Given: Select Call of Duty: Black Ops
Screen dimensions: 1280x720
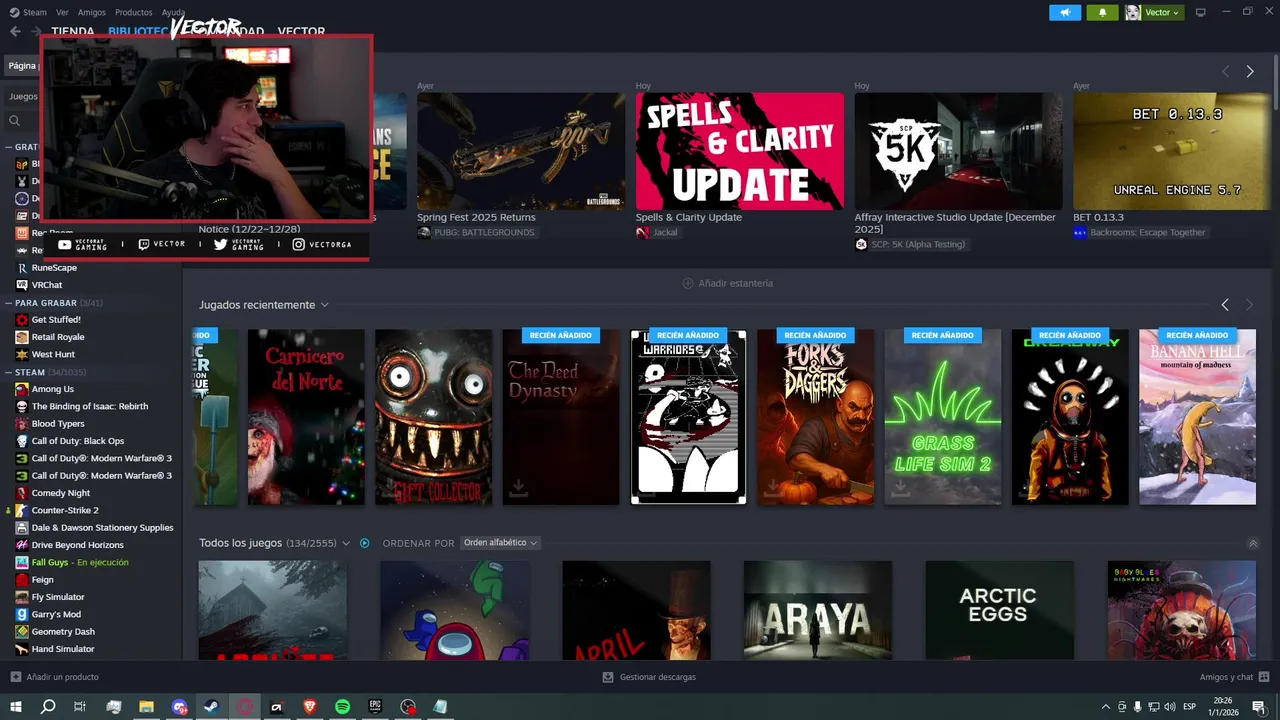Looking at the screenshot, I should pyautogui.click(x=78, y=441).
